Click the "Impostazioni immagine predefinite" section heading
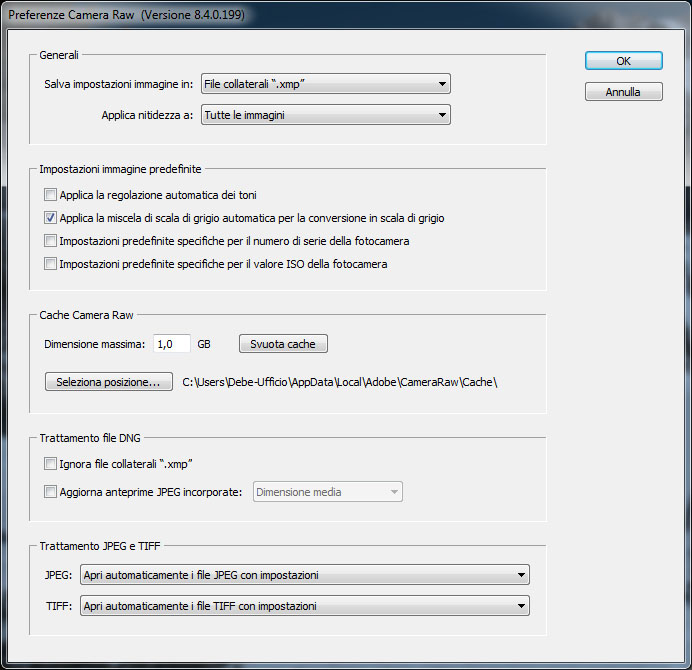The width and height of the screenshot is (692, 670). tap(120, 169)
